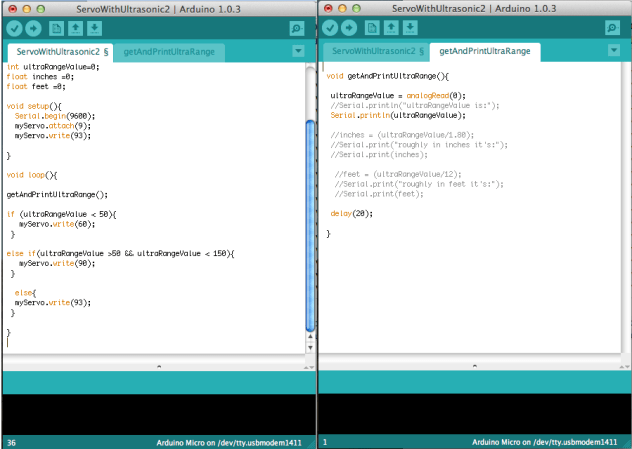Image resolution: width=632 pixels, height=449 pixels.
Task: Click Open sketch icon in left window
Action: pos(76,28)
